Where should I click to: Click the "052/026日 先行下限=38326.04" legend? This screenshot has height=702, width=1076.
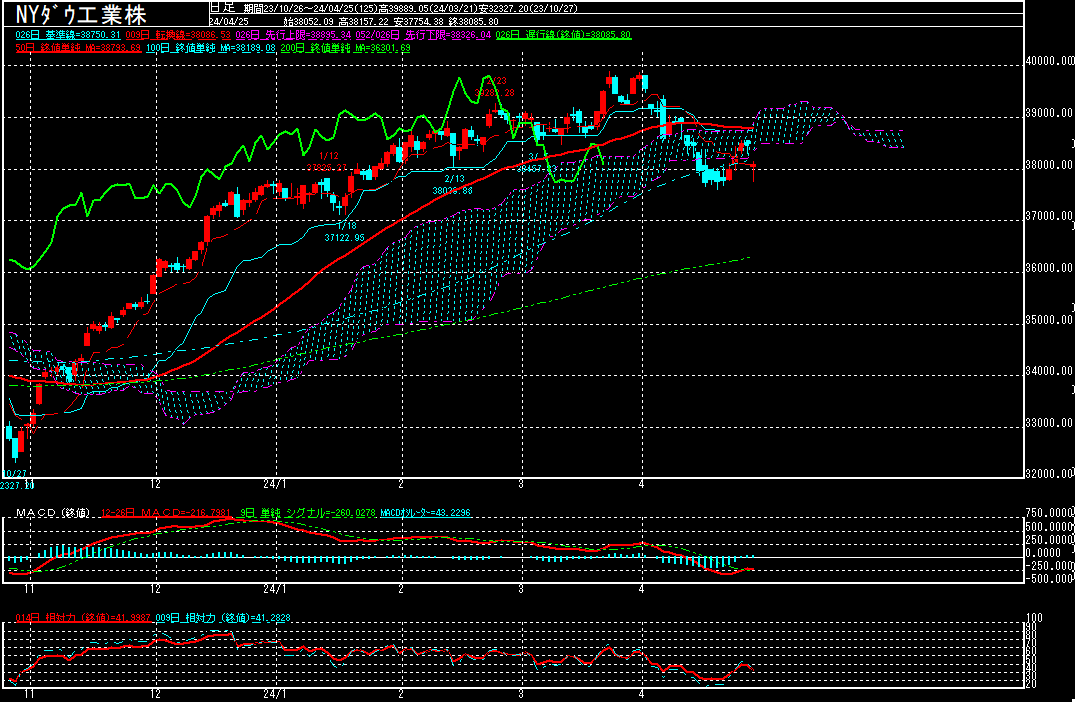click(423, 34)
